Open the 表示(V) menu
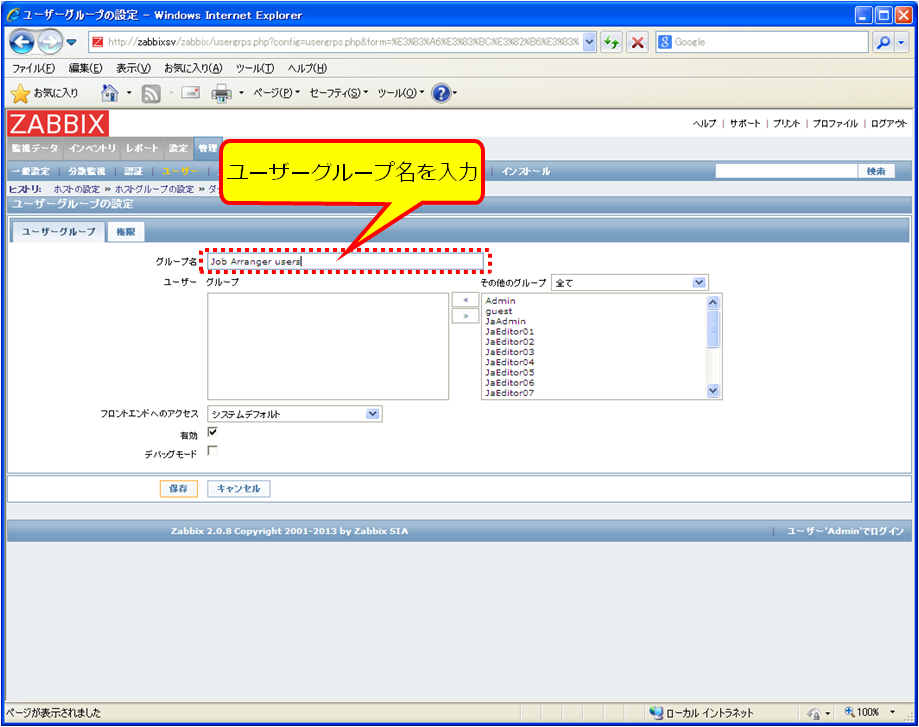The image size is (919, 727). point(133,69)
